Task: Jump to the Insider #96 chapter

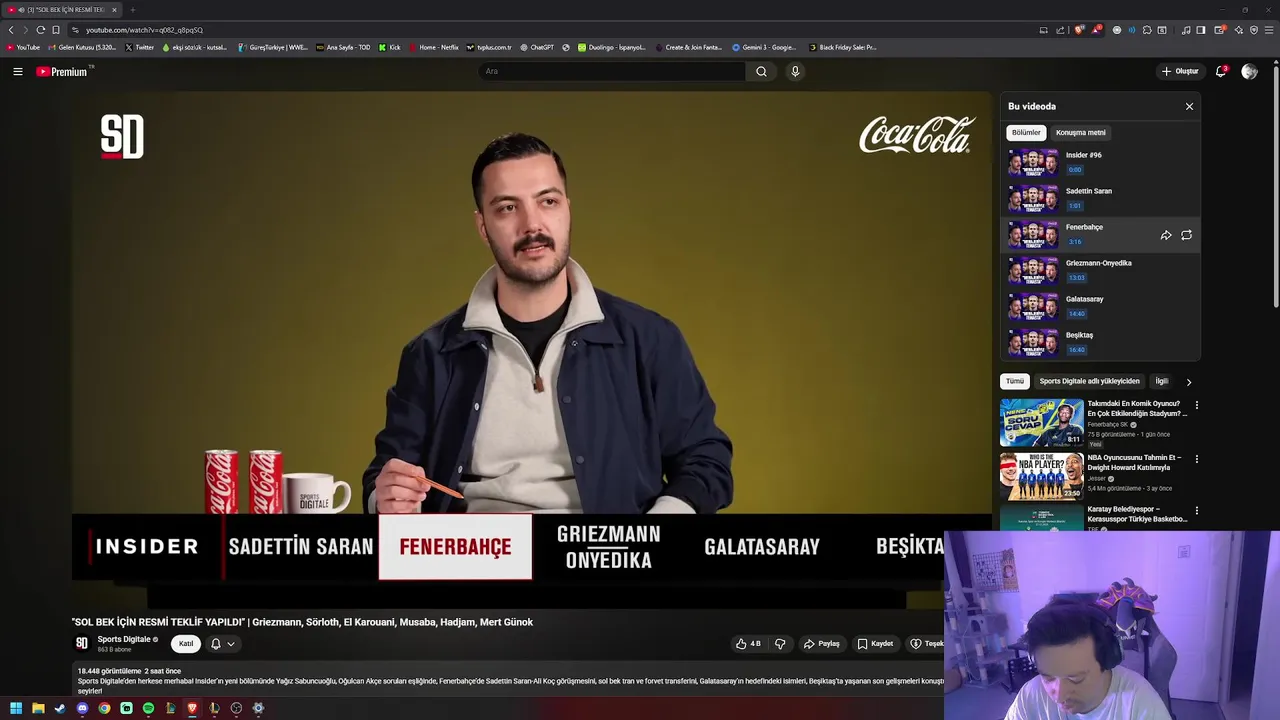Action: pos(1100,163)
